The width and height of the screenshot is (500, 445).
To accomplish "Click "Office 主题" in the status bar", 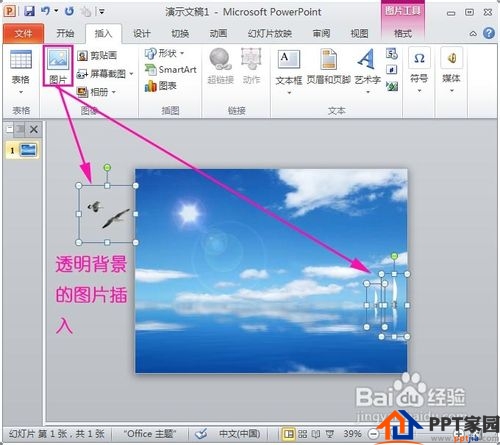I will pyautogui.click(x=149, y=434).
